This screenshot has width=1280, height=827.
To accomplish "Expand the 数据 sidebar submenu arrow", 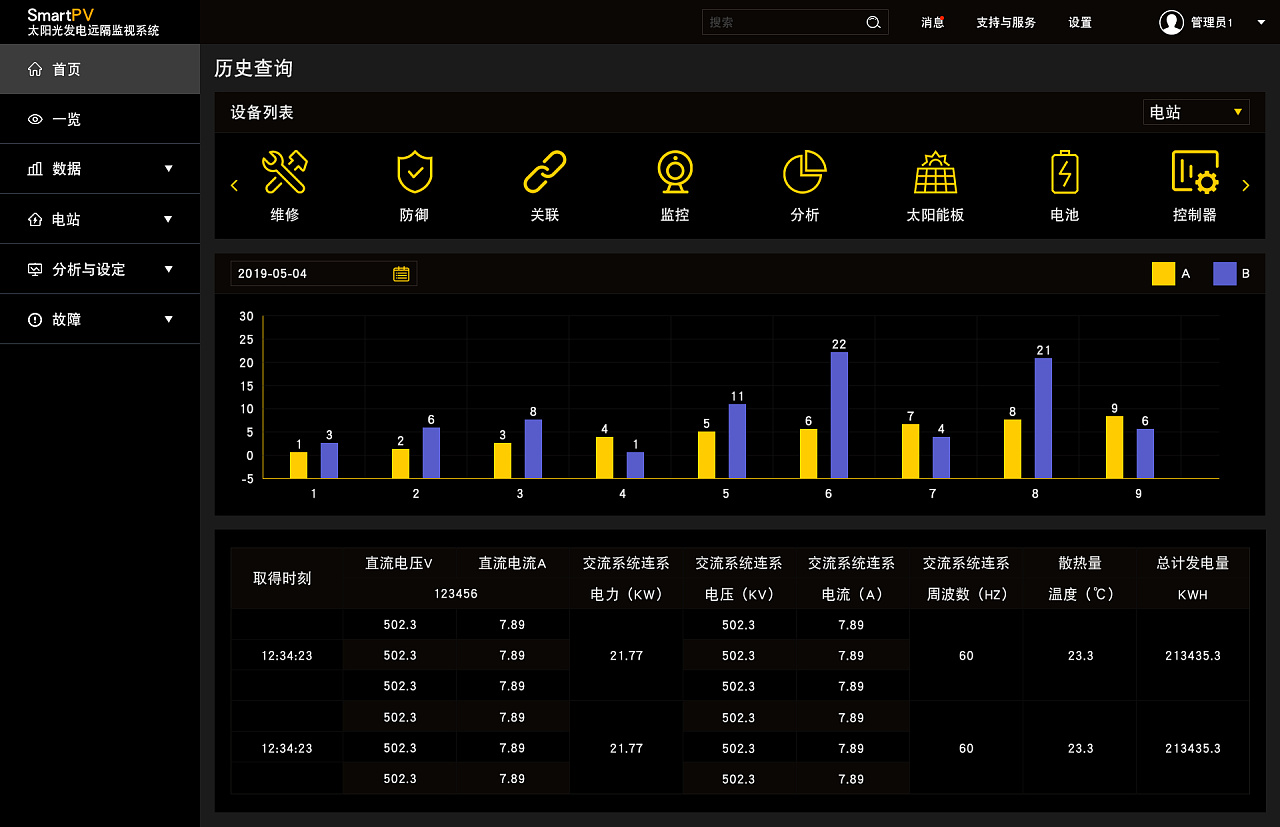I will click(168, 168).
